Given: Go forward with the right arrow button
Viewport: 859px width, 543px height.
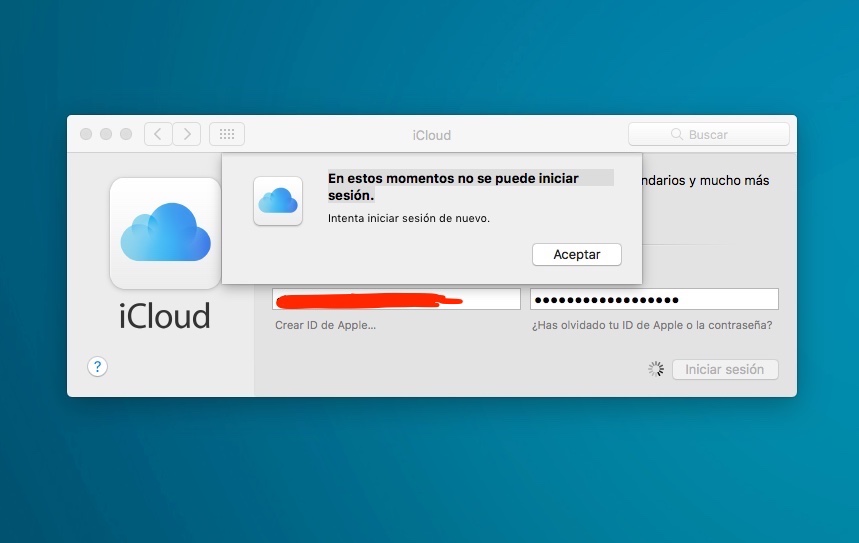Looking at the screenshot, I should pos(187,134).
